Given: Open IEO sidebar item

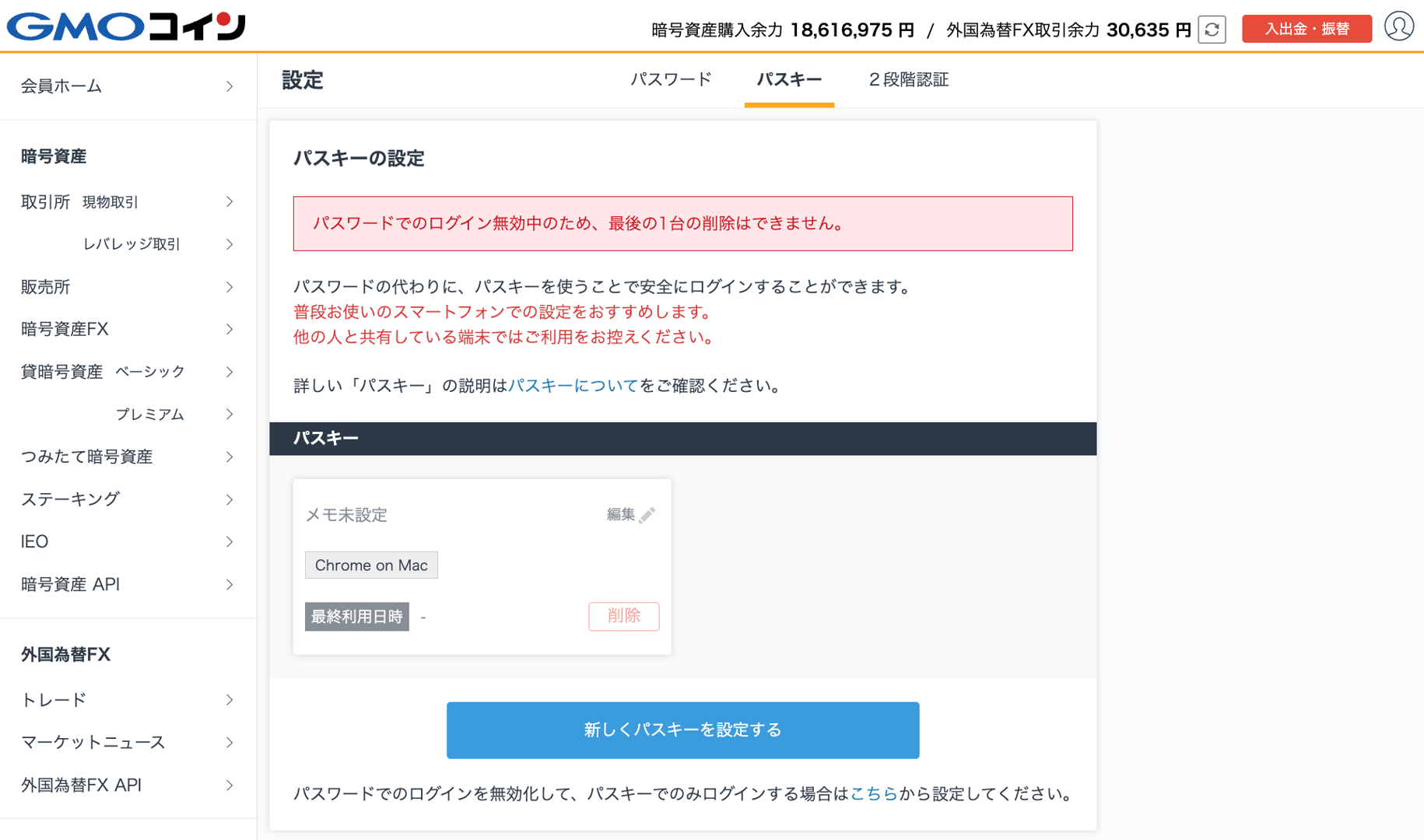Looking at the screenshot, I should (128, 541).
